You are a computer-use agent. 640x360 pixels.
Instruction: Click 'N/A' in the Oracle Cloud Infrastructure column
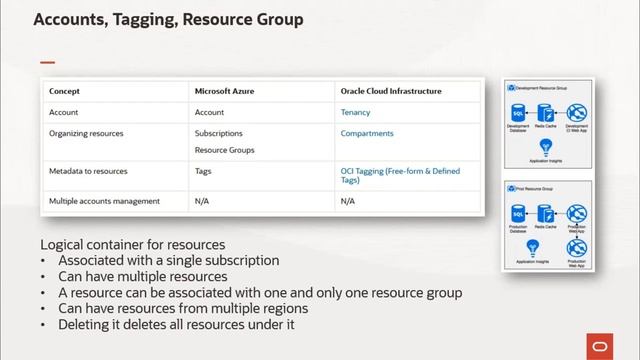(x=348, y=201)
